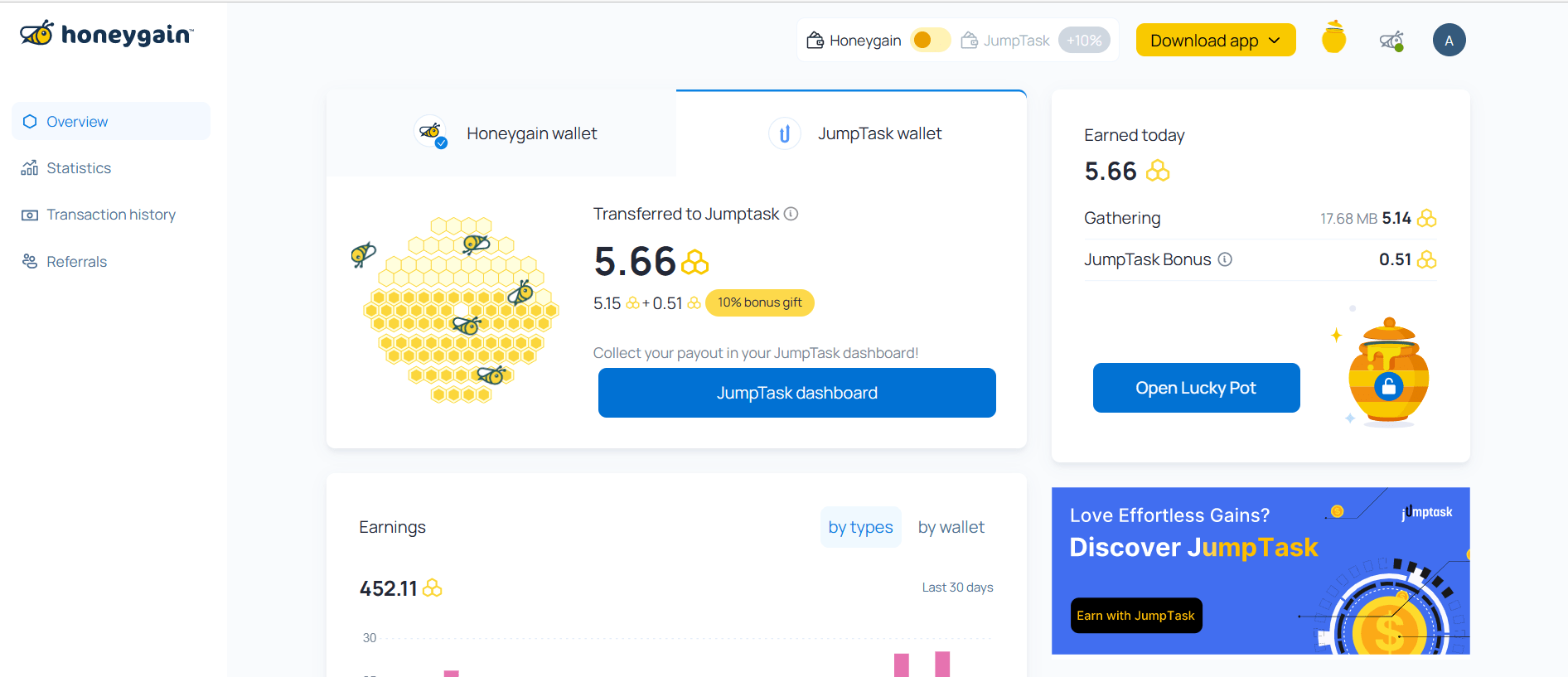
Task: Click info icon next to Transferred to Jumptask
Action: (x=791, y=214)
